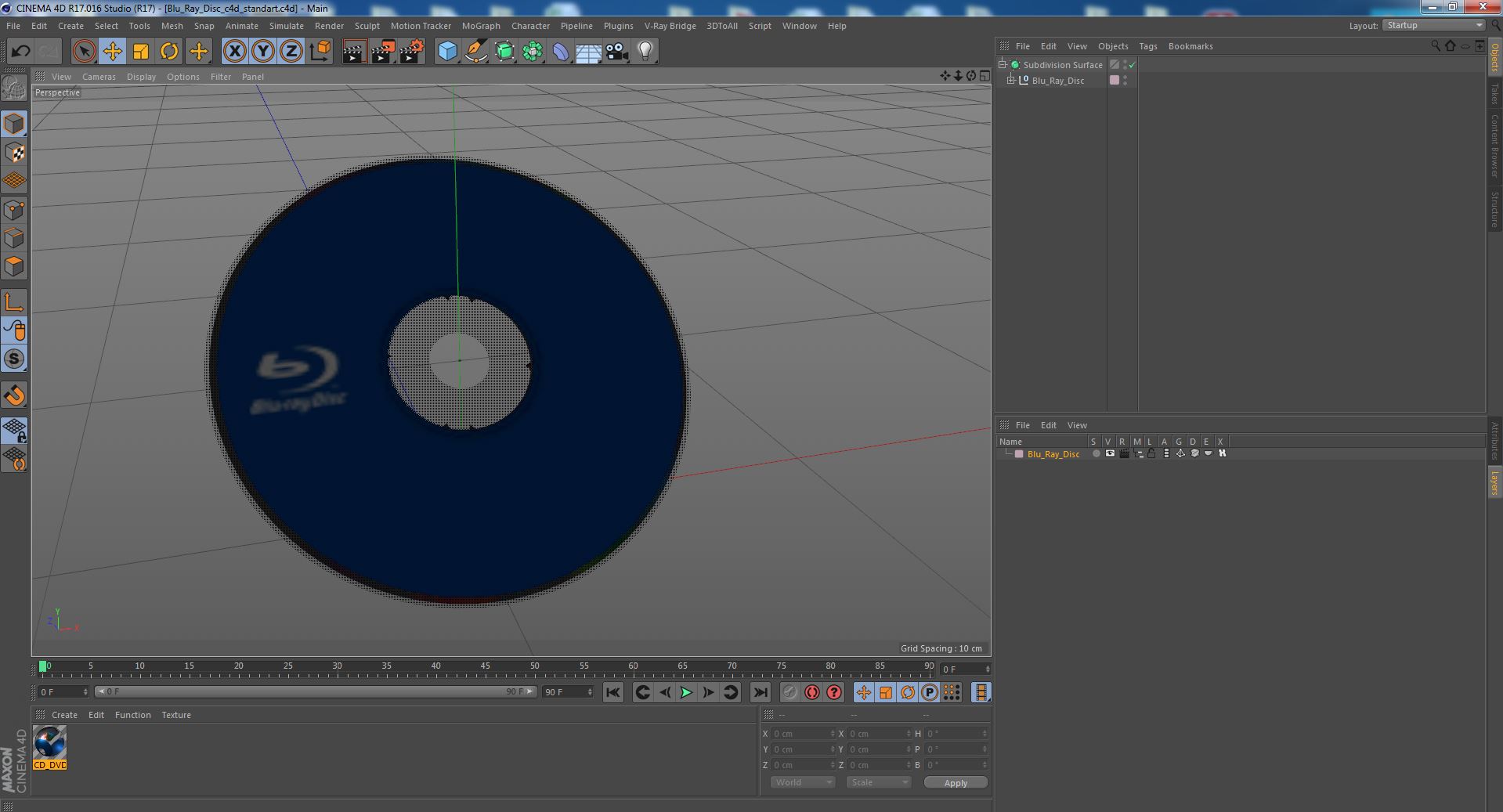Play the animation forward
Image resolution: width=1503 pixels, height=812 pixels.
coord(686,692)
